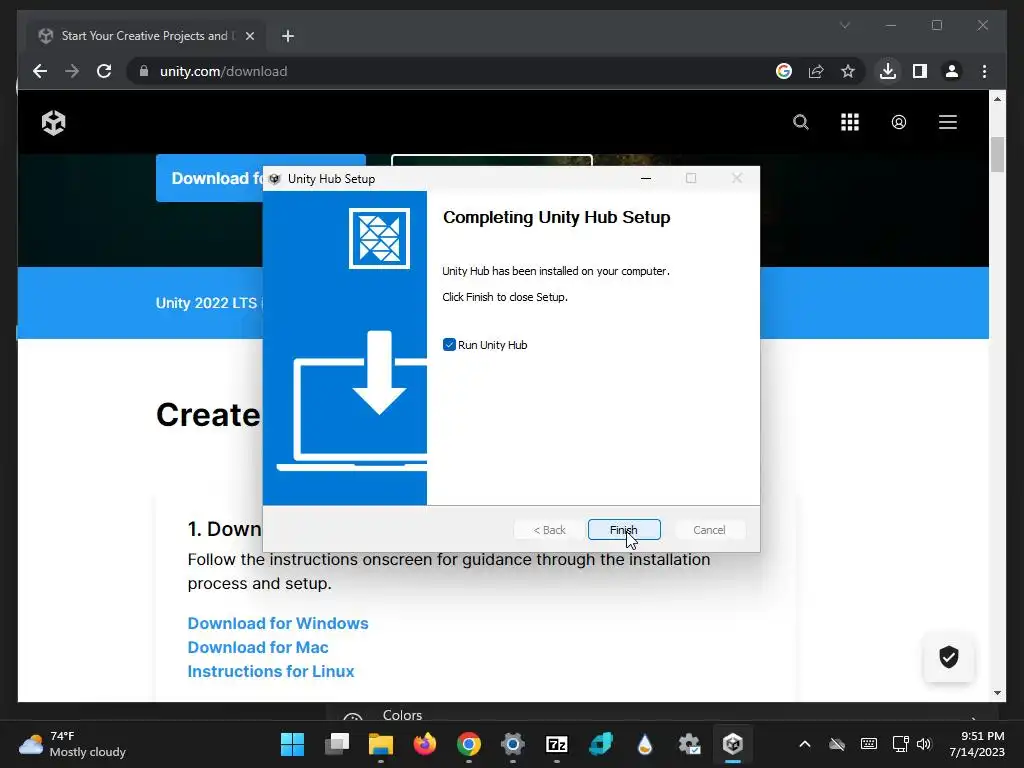Open Task View on the taskbar

[x=336, y=744]
